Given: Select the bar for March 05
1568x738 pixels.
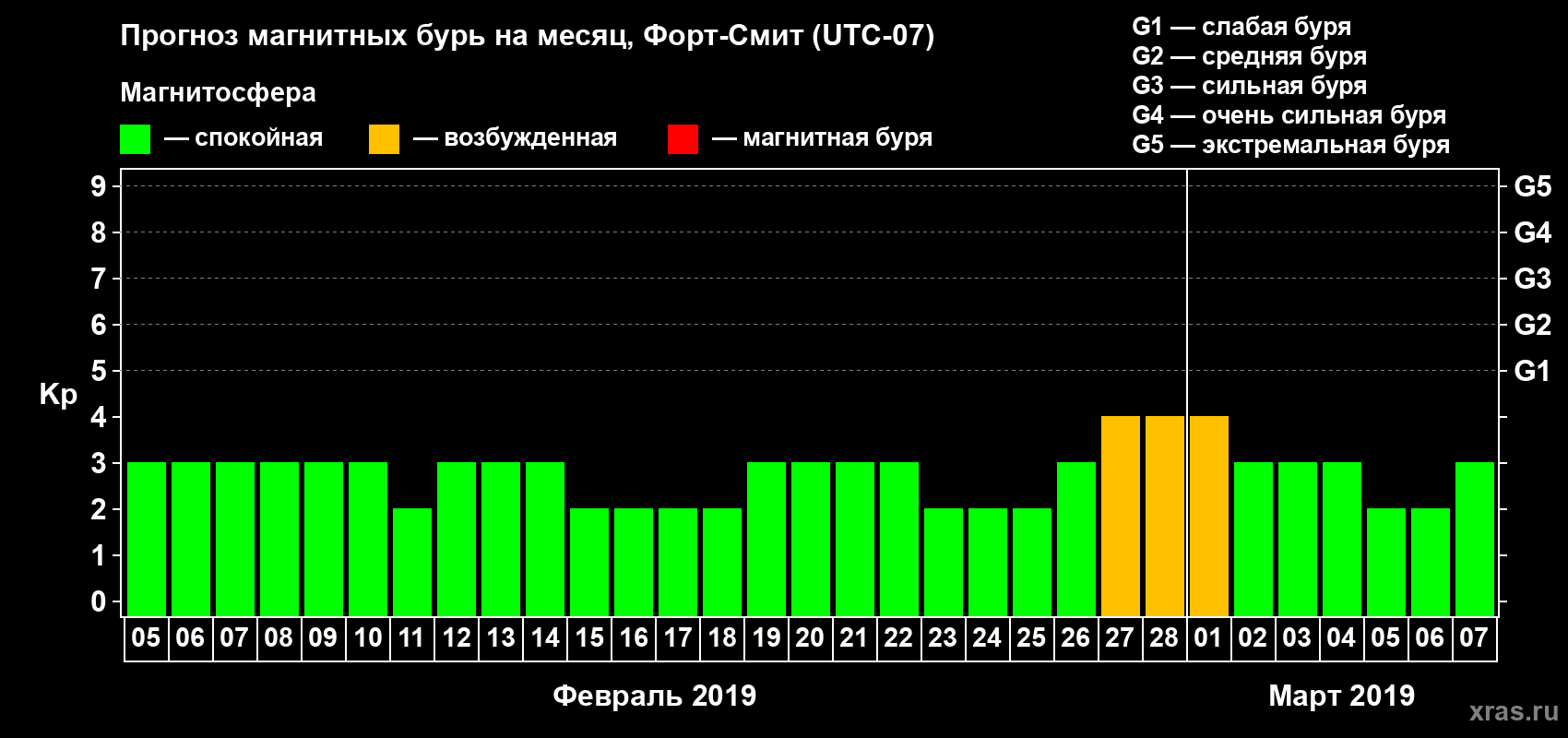Looking at the screenshot, I should click(1386, 562).
